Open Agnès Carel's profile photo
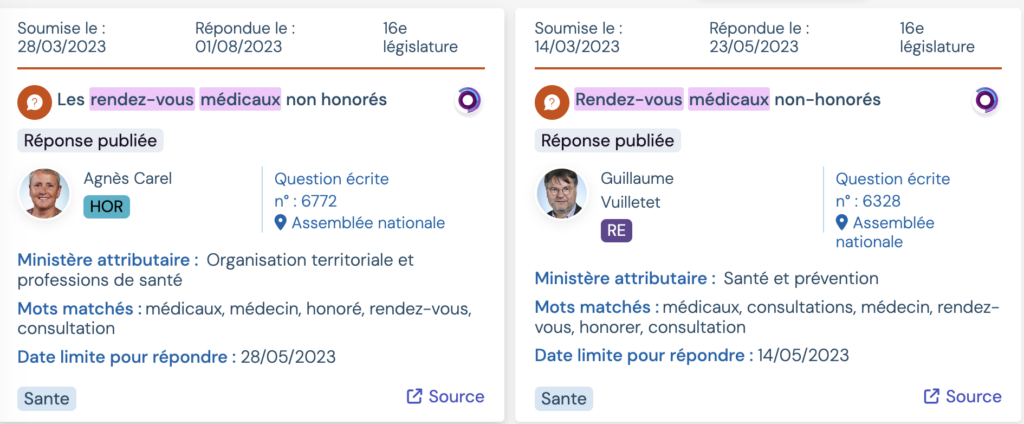 pyautogui.click(x=44, y=194)
